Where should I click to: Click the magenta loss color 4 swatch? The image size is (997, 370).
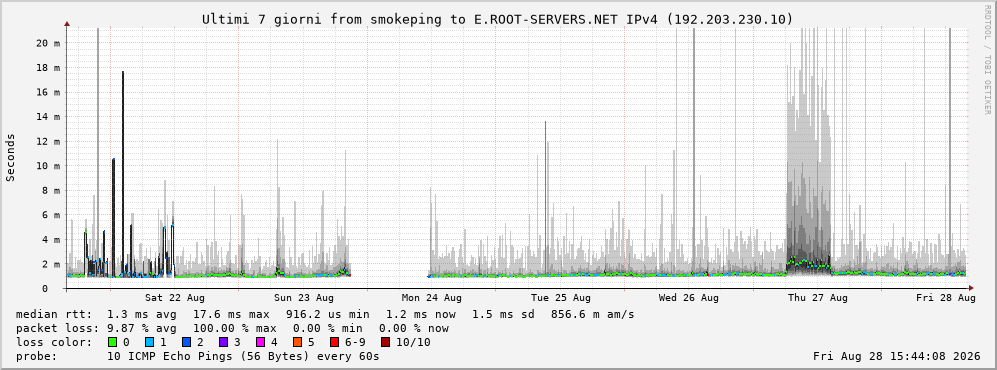click(x=261, y=342)
